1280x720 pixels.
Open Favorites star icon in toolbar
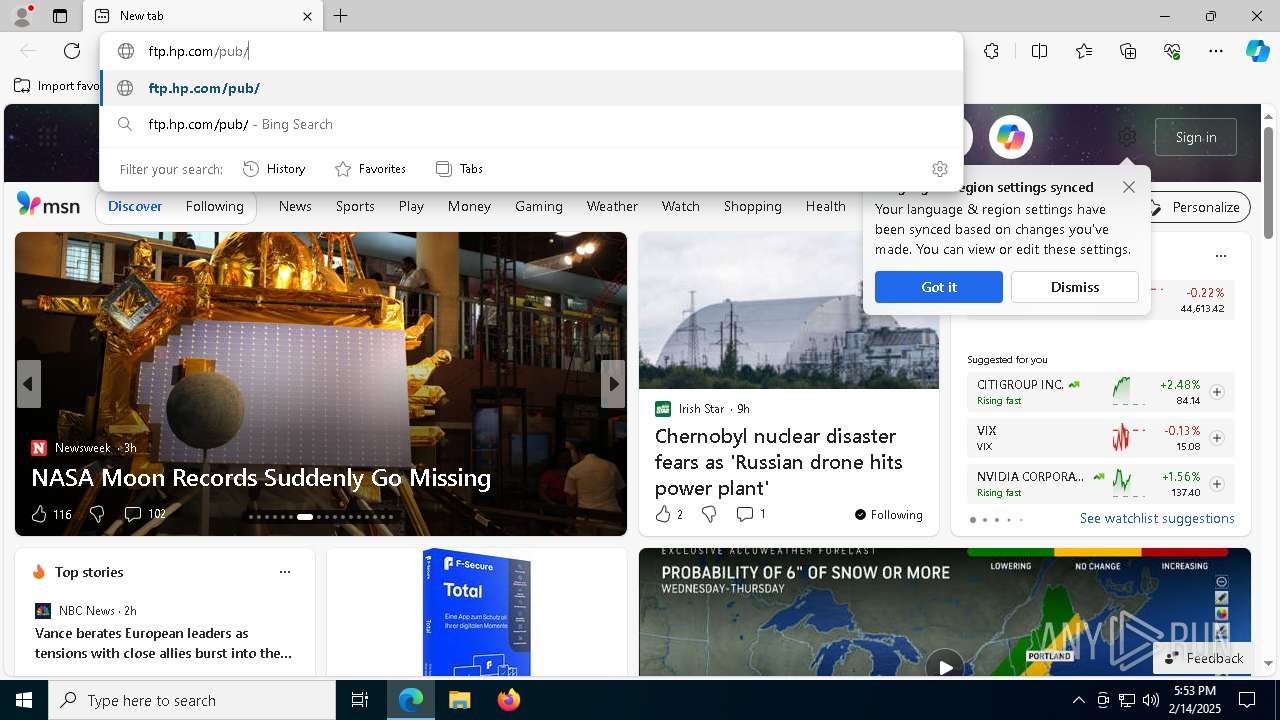1084,51
